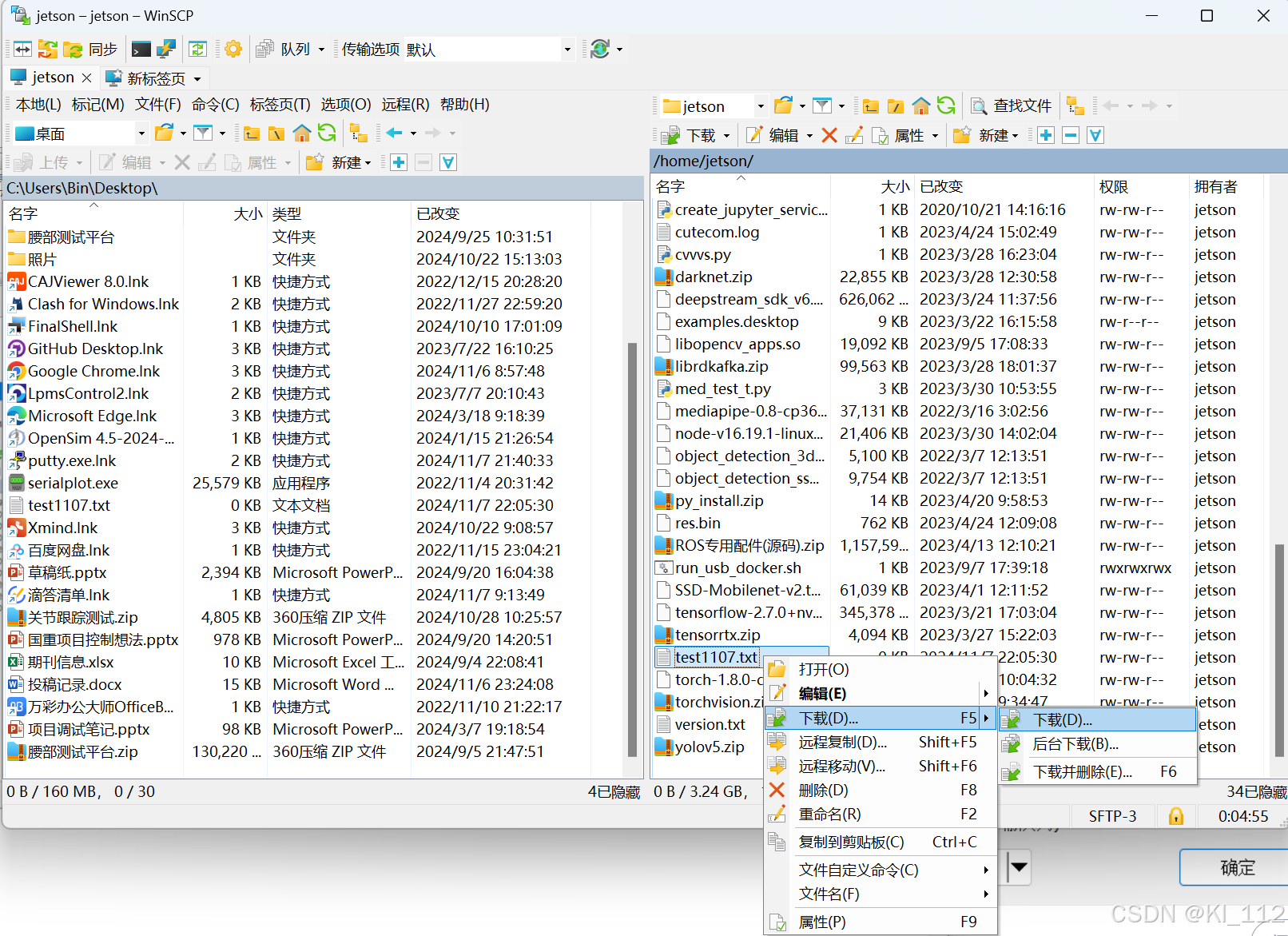Expand the remote 下载 dropdown arrow
The image size is (1288, 936).
pyautogui.click(x=726, y=136)
